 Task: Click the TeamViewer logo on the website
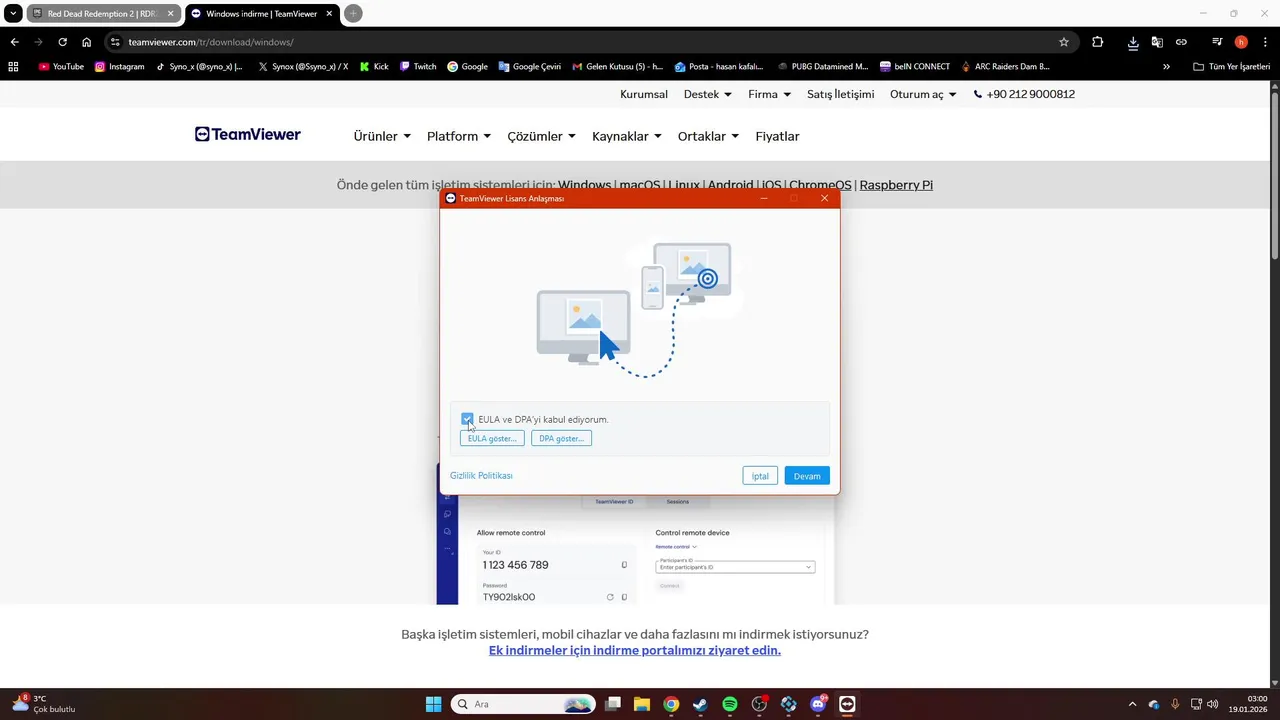coord(248,135)
